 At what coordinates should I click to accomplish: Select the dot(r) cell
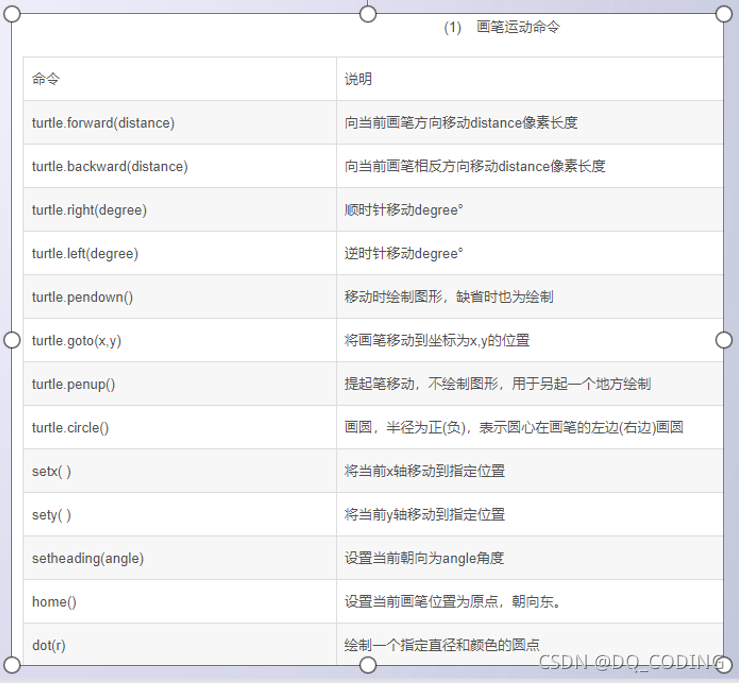tap(180, 645)
